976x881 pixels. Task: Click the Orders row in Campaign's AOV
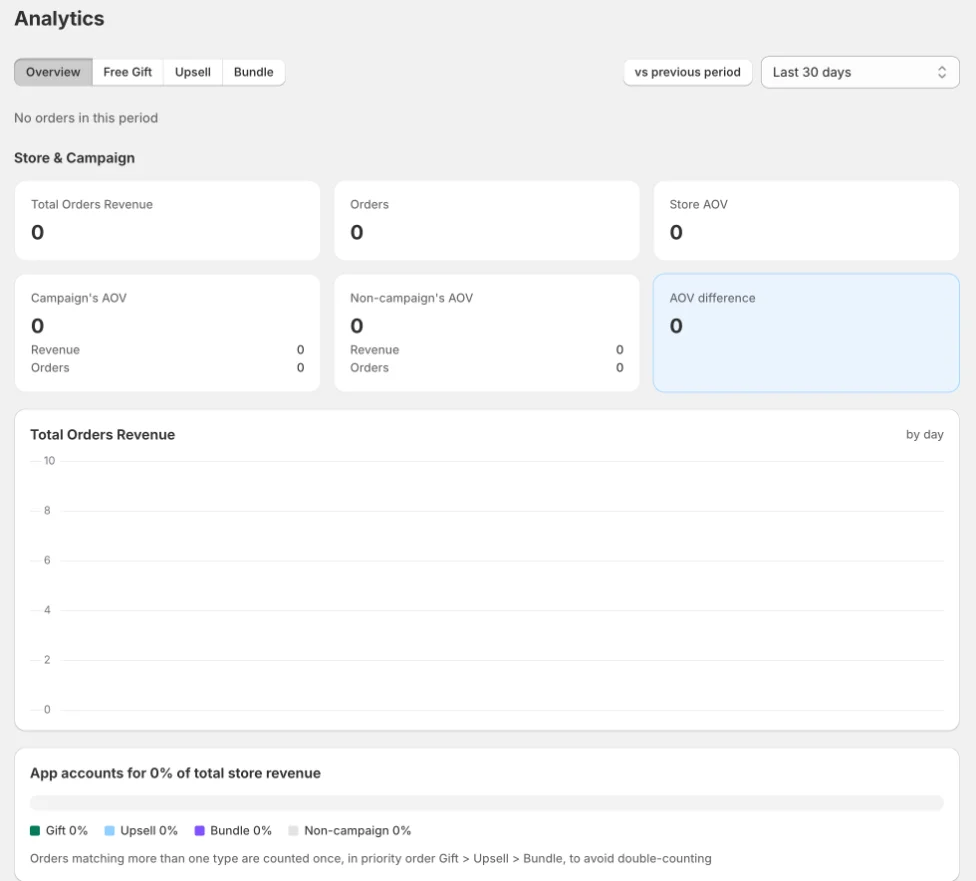coord(167,368)
